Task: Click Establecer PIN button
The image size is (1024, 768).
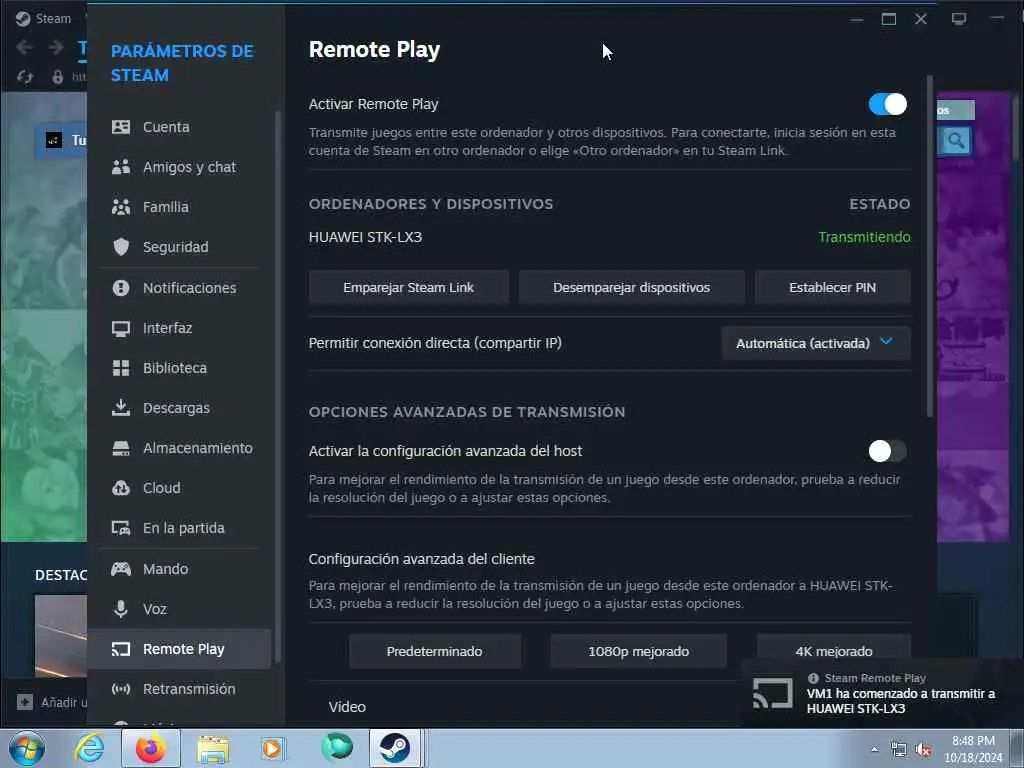Action: (832, 288)
